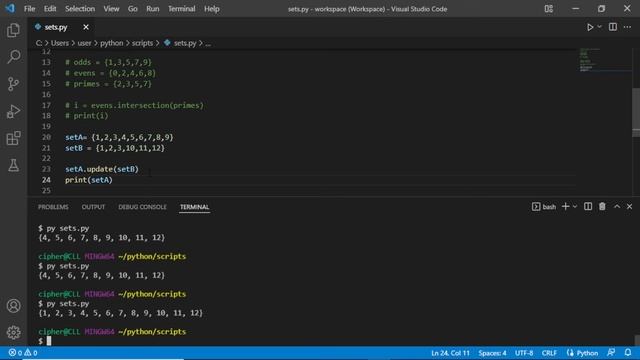
Task: Run Python file with play button
Action: [x=590, y=27]
